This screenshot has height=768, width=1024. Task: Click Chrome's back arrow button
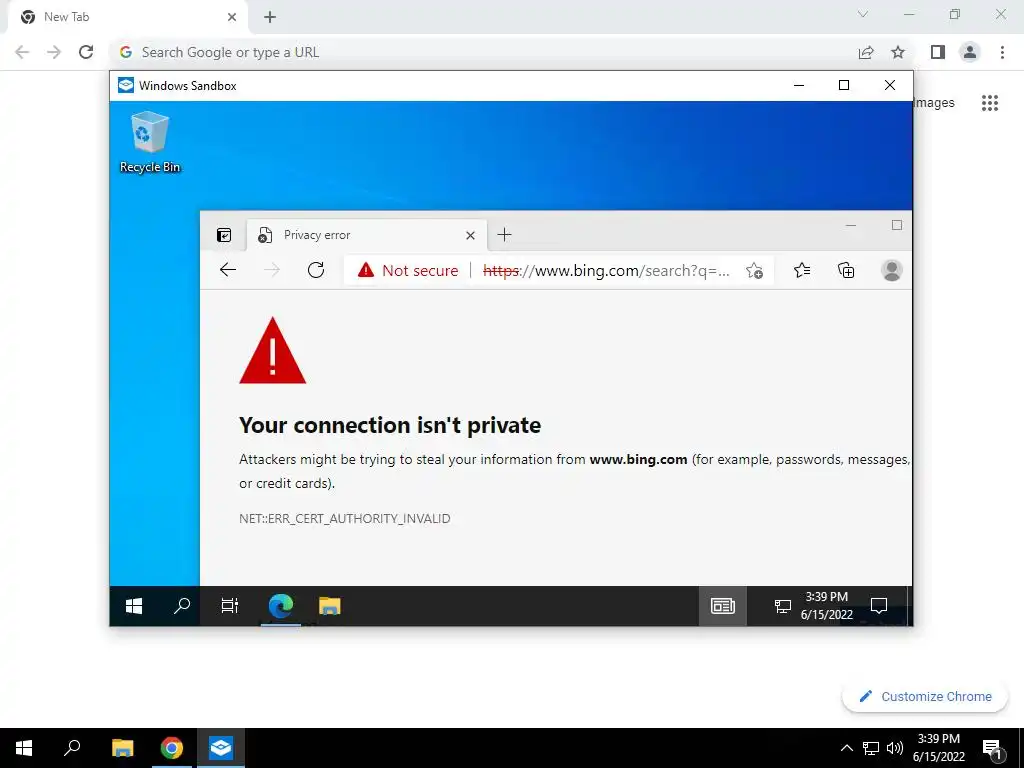[x=22, y=52]
